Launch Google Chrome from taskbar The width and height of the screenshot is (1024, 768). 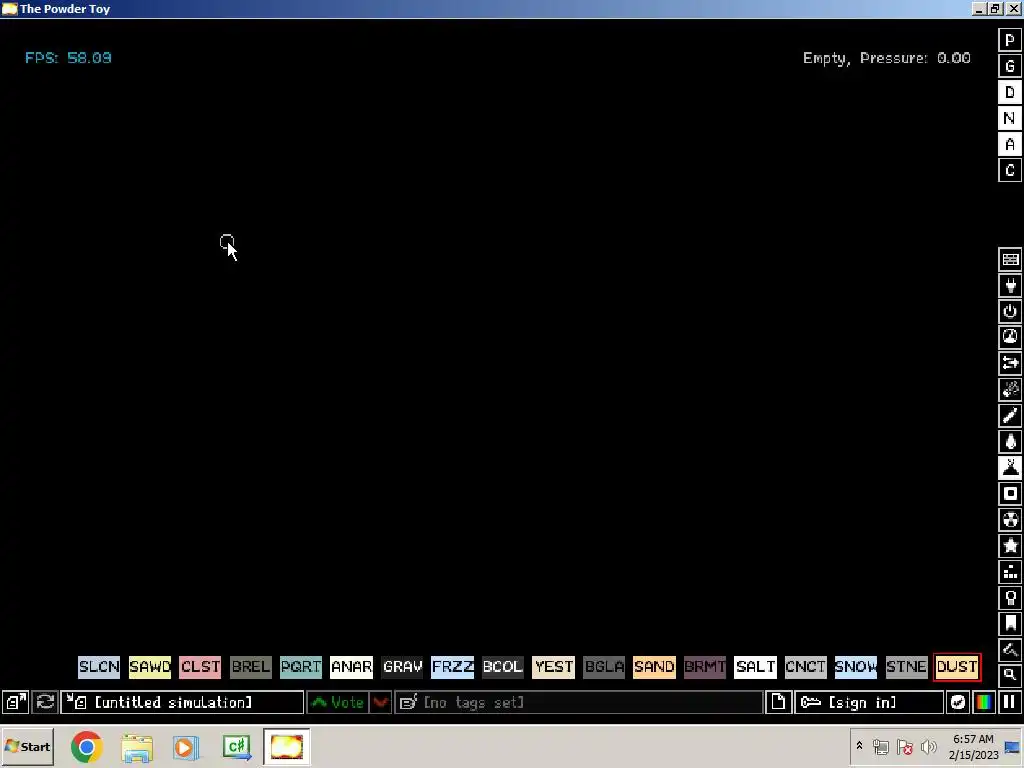click(87, 747)
